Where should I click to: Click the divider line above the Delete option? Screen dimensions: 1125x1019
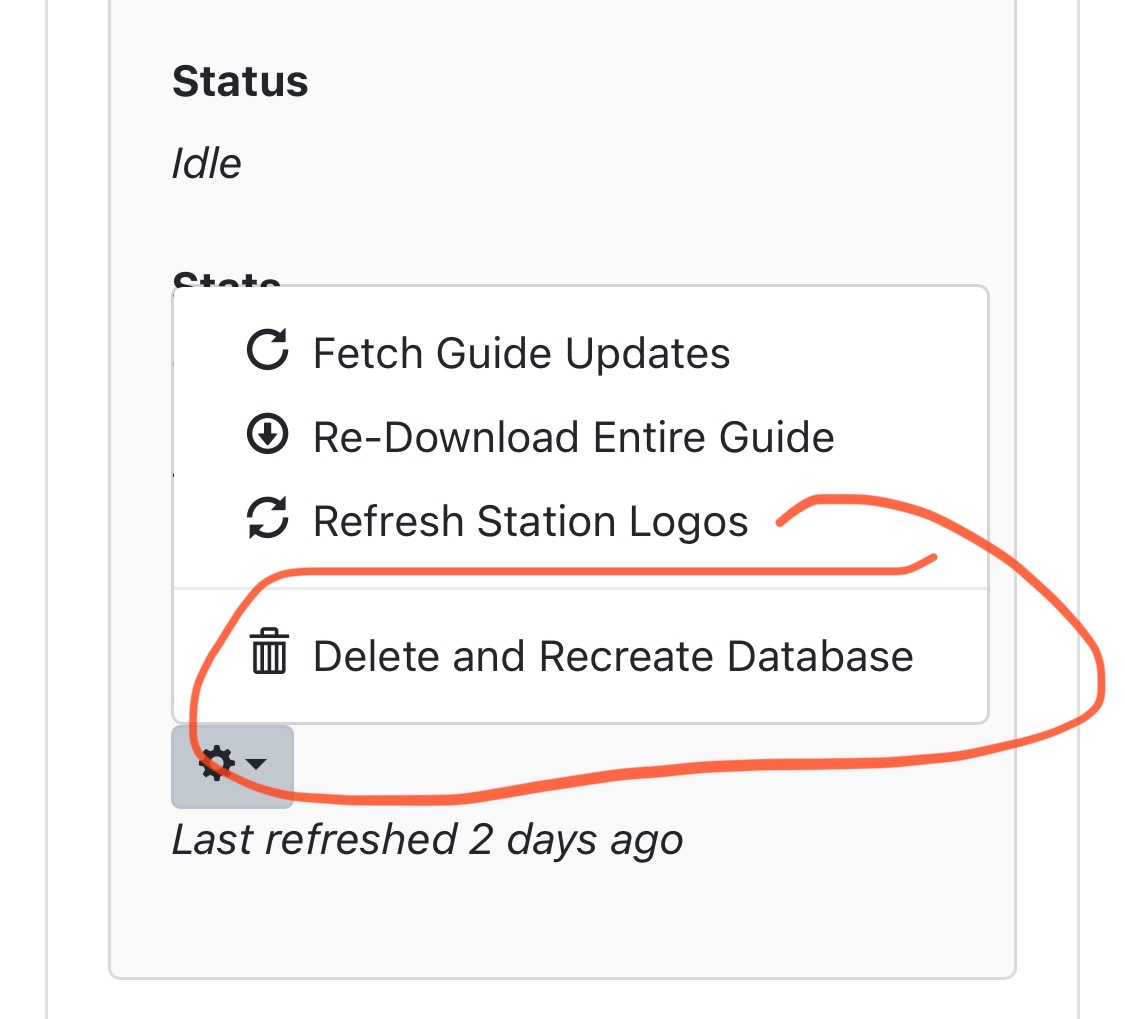580,589
